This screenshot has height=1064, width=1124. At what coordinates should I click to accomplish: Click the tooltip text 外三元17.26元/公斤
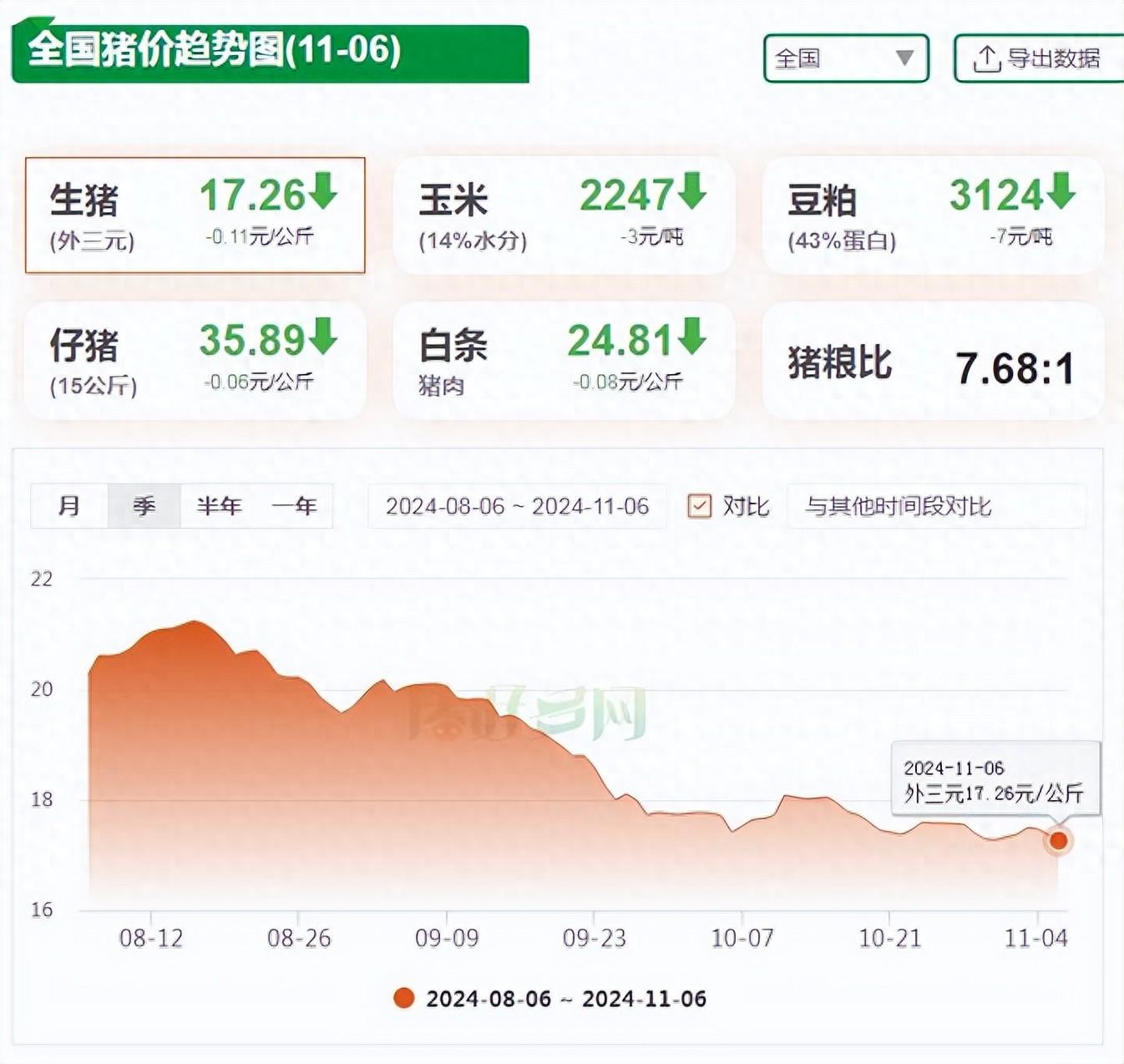(994, 793)
